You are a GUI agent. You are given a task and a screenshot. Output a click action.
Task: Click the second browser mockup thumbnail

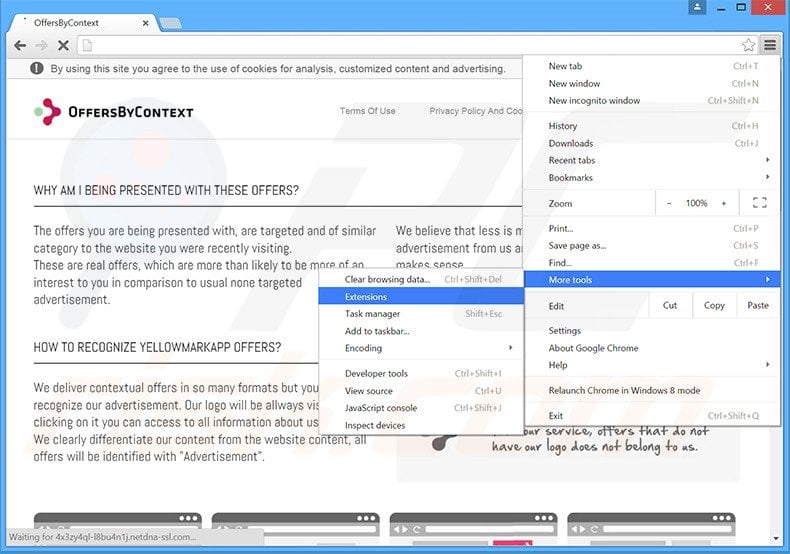point(296,528)
